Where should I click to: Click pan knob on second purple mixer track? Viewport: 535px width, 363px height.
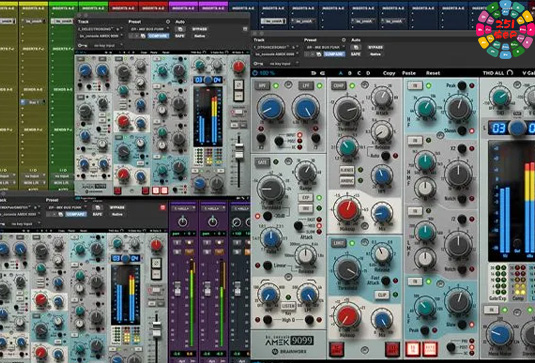(x=213, y=222)
